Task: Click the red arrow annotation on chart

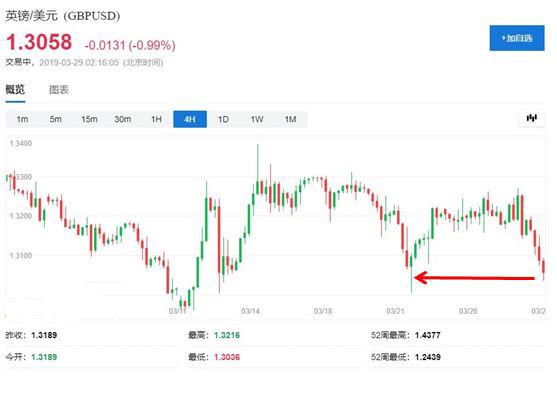Action: [474, 278]
